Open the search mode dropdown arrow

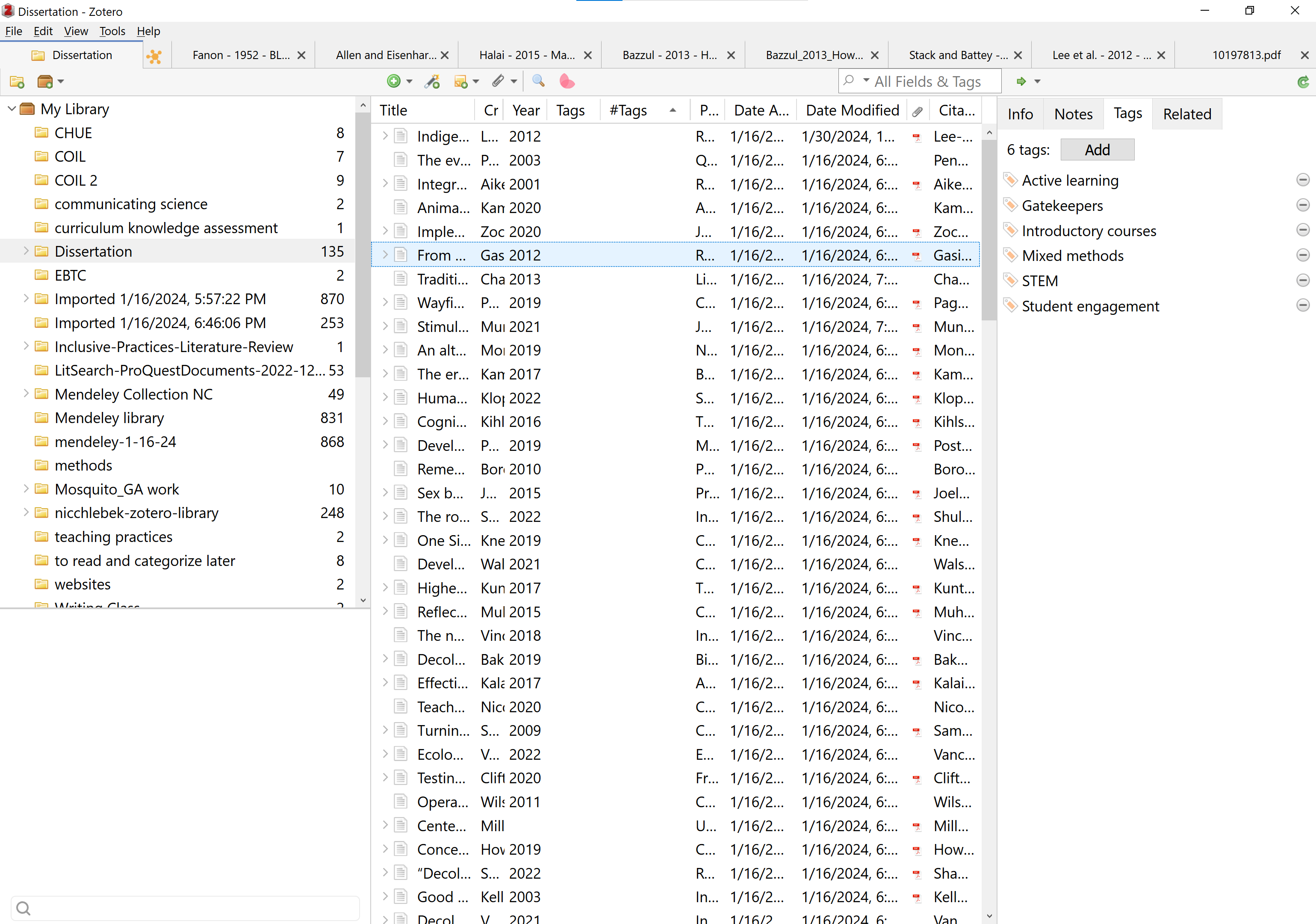pos(866,81)
